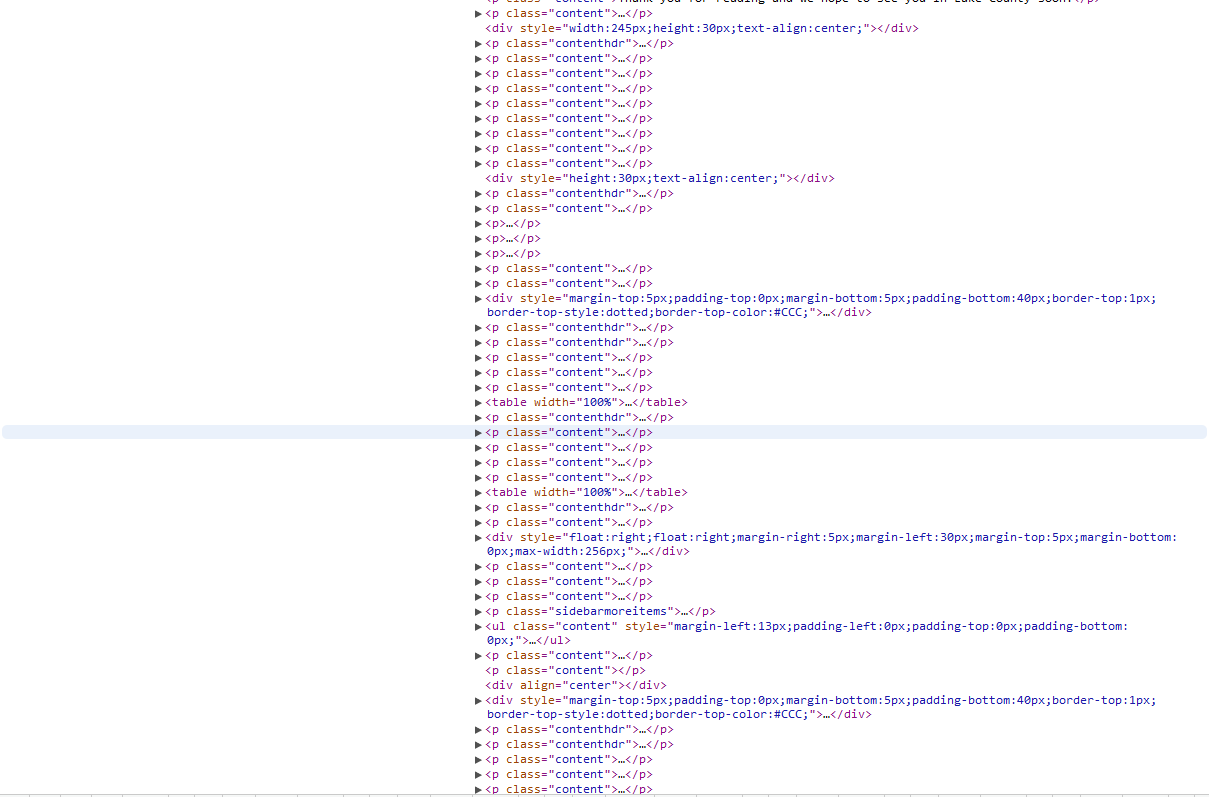This screenshot has height=797, width=1209.
Task: Click the highlighted p class="content" row
Action: pyautogui.click(x=568, y=432)
